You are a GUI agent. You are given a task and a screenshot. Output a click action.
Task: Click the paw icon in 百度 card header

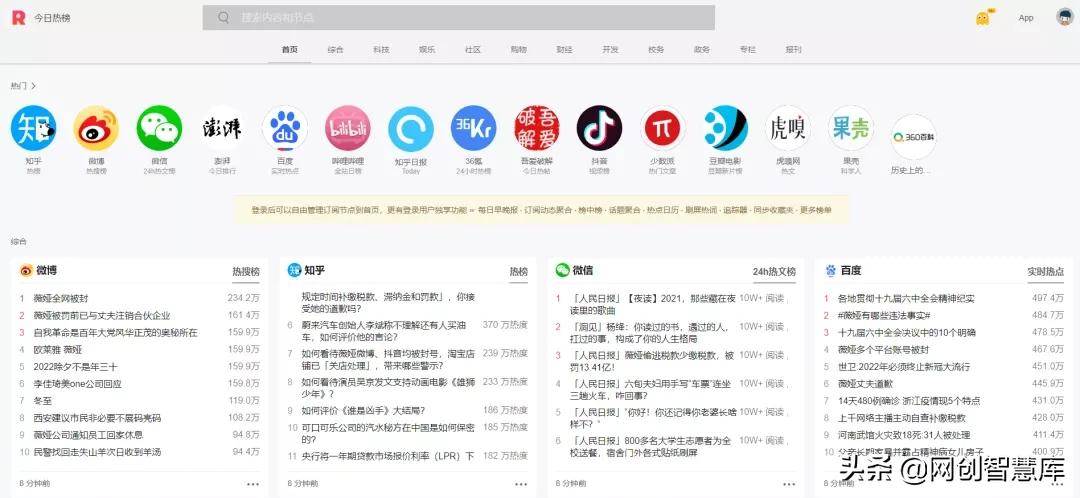(831, 271)
